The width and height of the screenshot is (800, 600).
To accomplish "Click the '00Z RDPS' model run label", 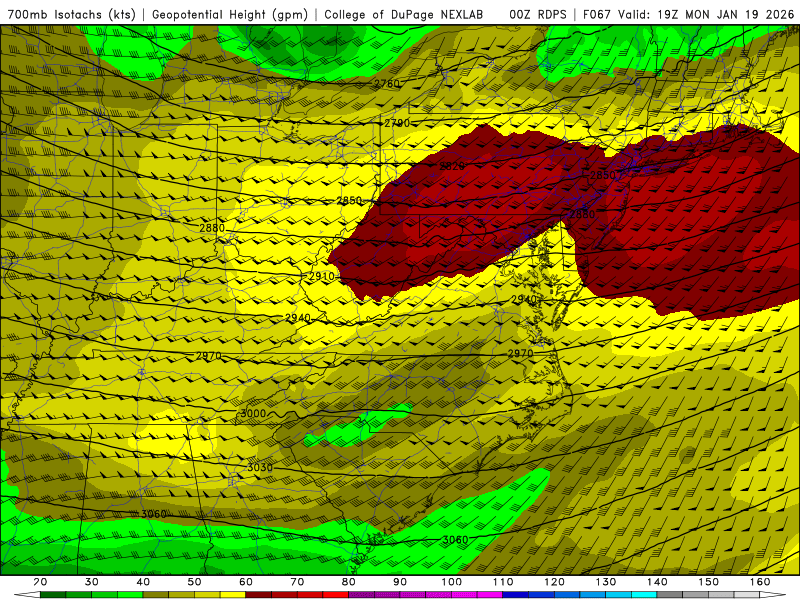I will click(538, 14).
